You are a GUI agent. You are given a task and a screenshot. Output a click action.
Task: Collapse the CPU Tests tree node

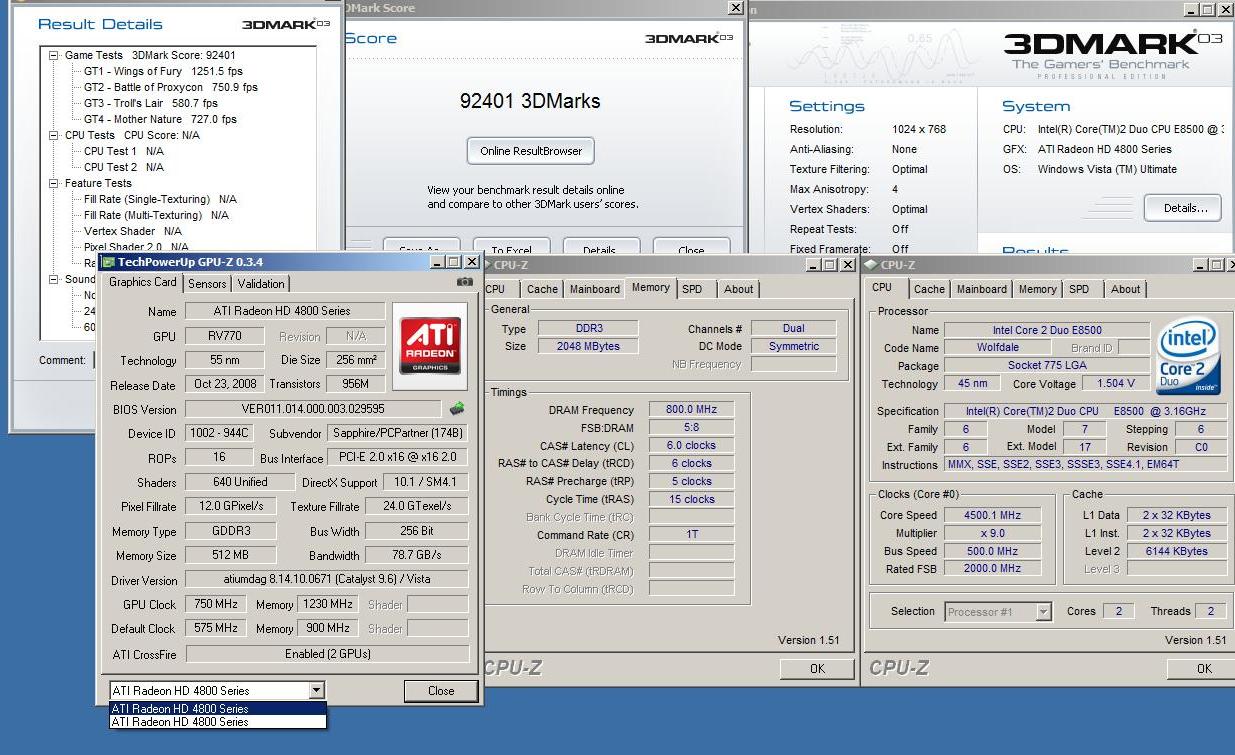(53, 135)
